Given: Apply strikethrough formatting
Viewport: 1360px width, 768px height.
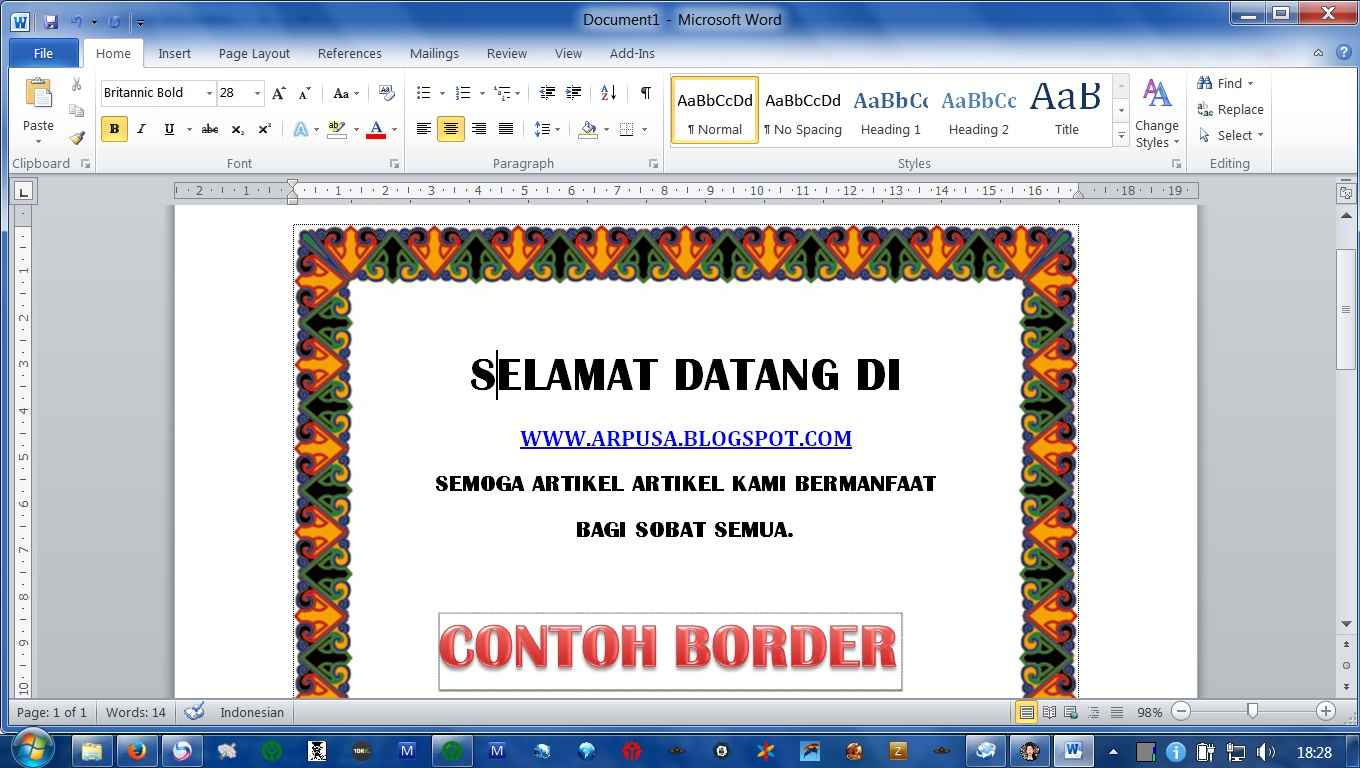Looking at the screenshot, I should 209,129.
